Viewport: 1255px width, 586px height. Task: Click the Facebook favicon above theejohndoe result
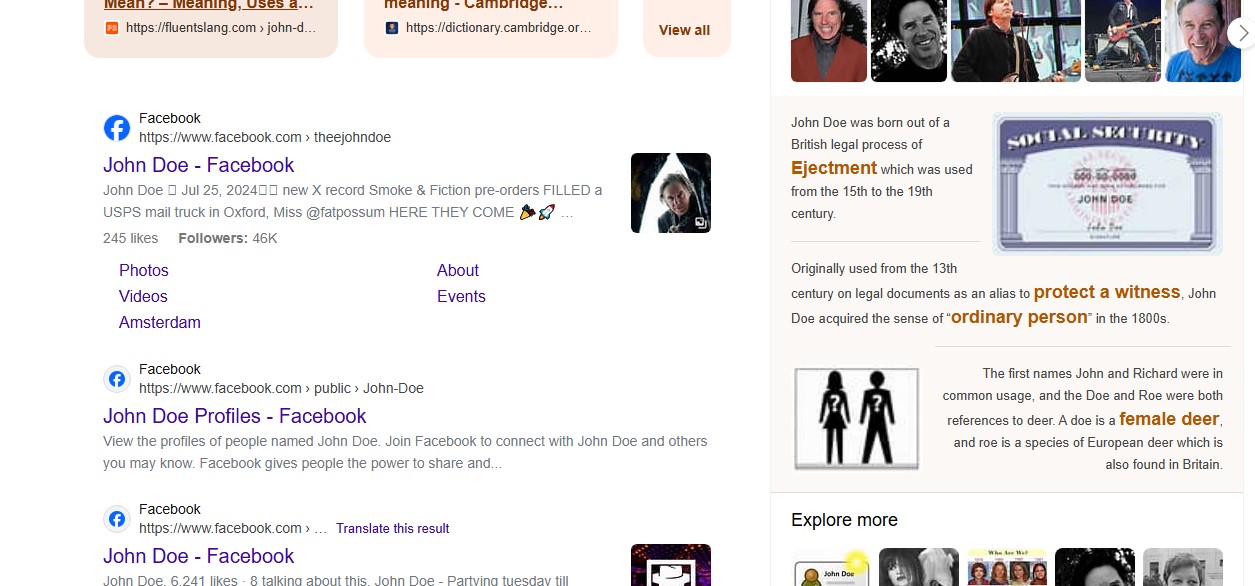click(117, 128)
